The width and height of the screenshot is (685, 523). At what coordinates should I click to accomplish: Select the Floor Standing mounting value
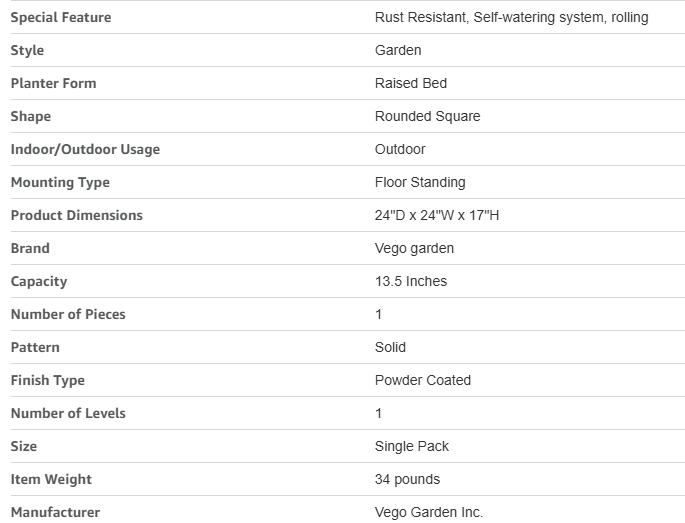(x=420, y=182)
